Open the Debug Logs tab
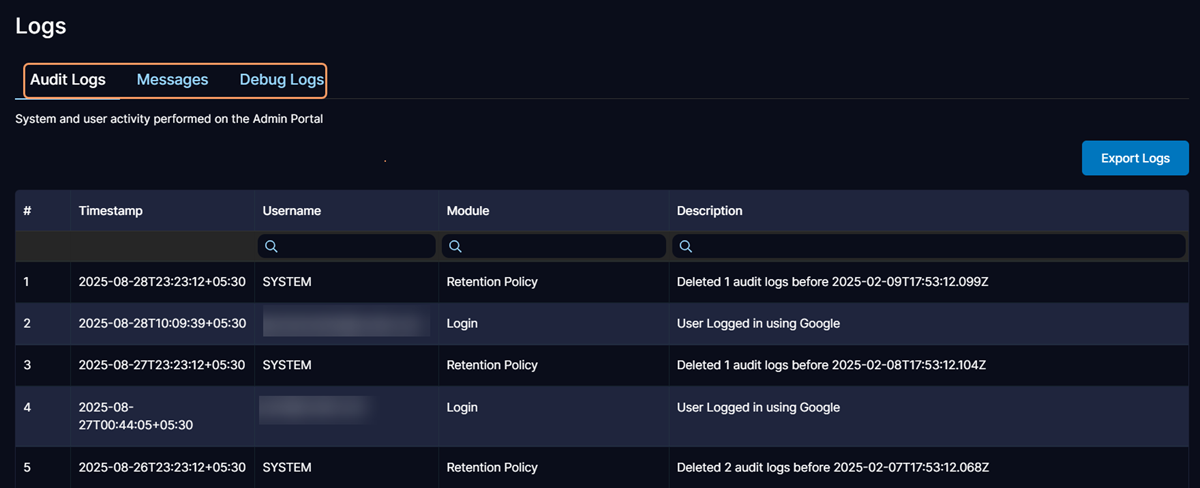 coord(281,80)
